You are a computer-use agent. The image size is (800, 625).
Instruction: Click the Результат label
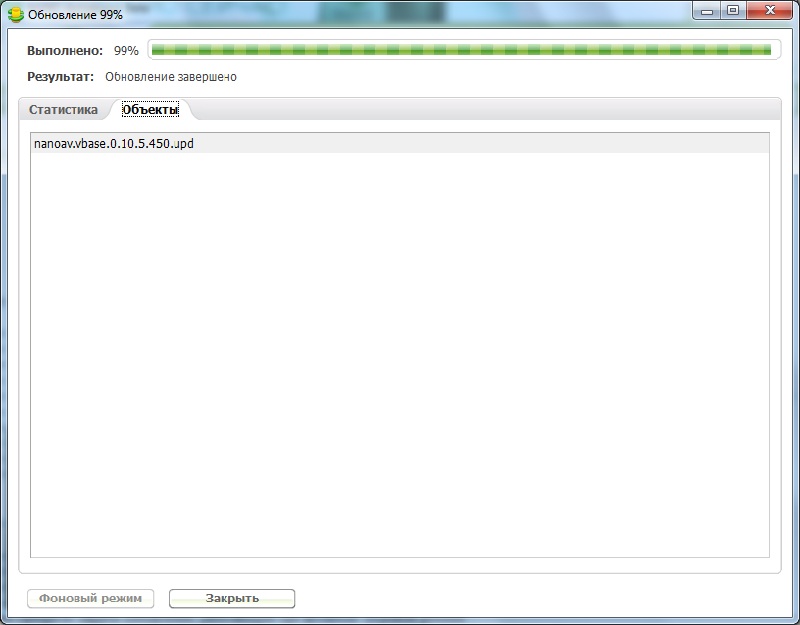(60, 77)
